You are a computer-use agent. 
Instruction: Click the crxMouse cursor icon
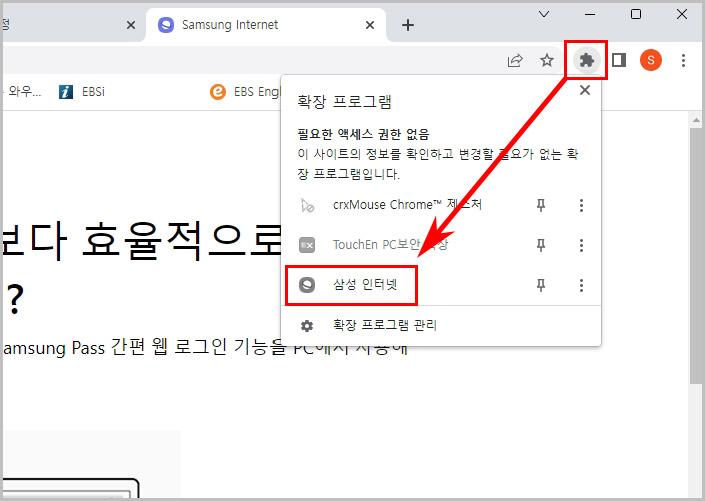coord(308,206)
